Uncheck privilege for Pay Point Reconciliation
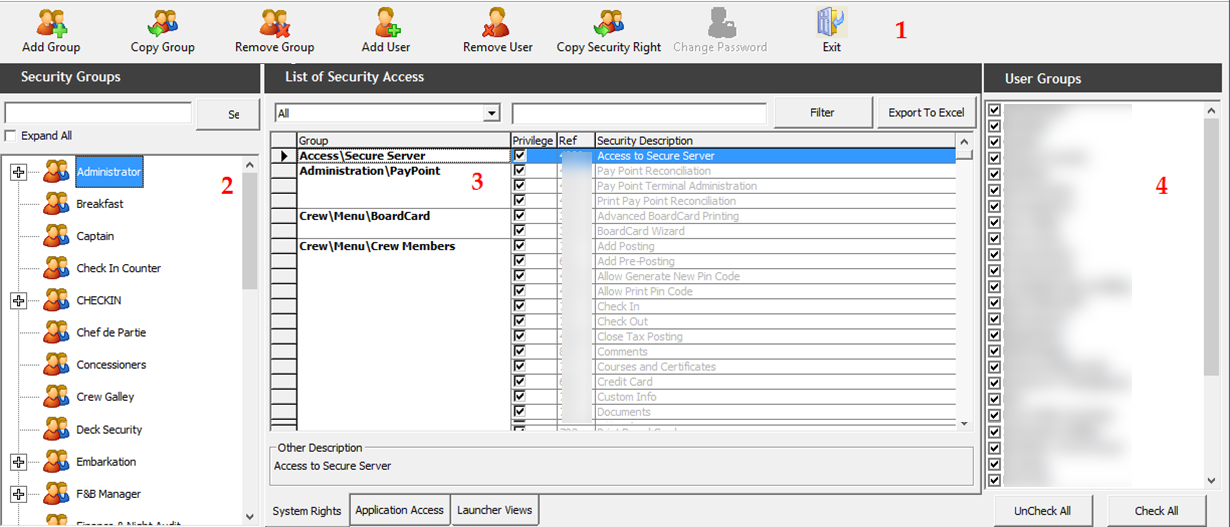 520,171
